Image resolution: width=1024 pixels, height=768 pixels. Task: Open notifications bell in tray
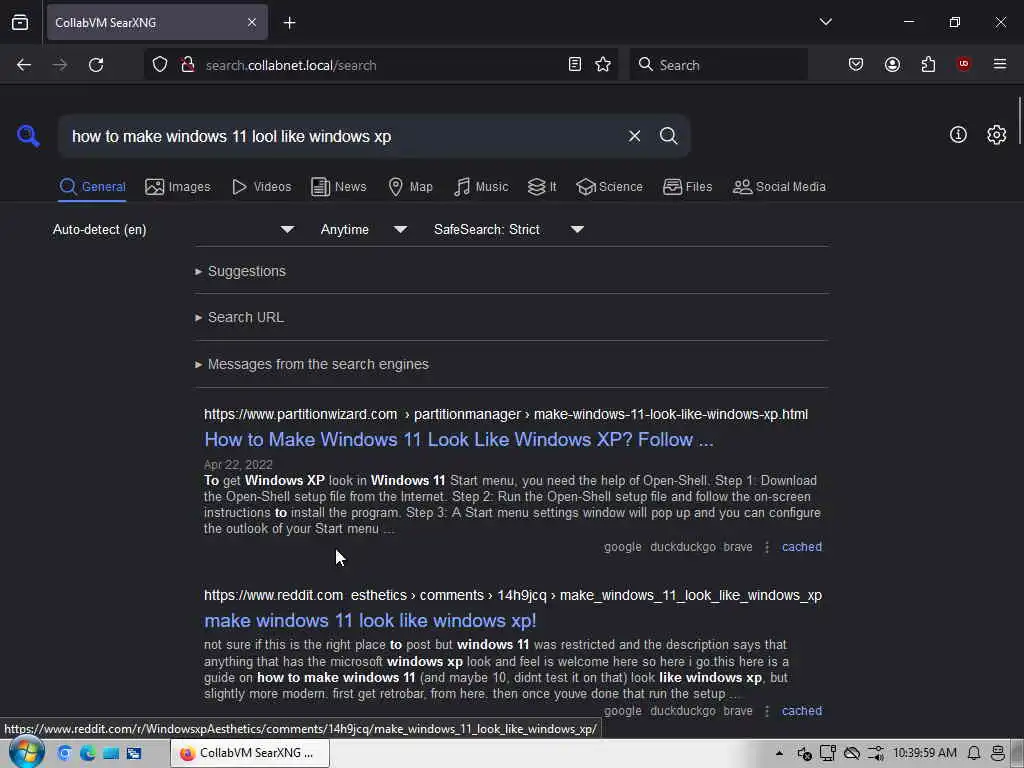pos(974,753)
